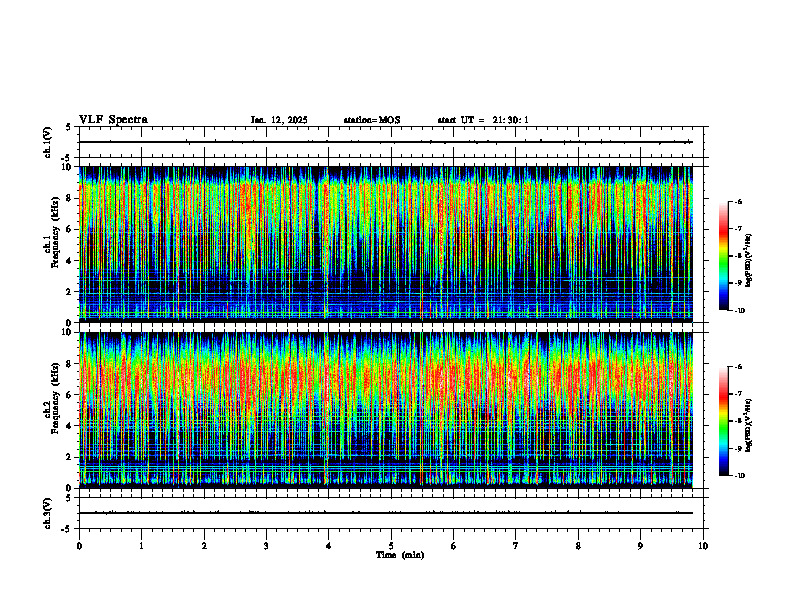Click the ch.2 colorbar "log(PSD)(V²/Hz)" label
This screenshot has width=792, height=612.
(749, 426)
